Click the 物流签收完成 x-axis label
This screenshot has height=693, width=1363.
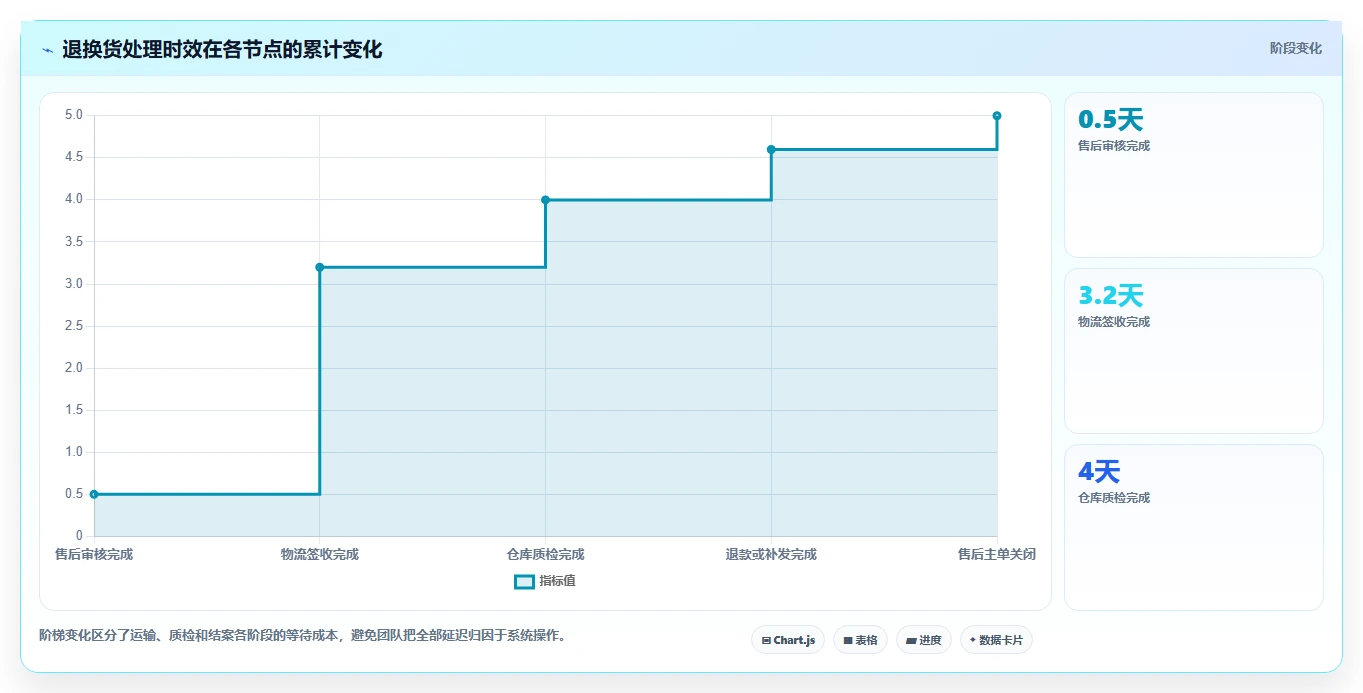(x=320, y=554)
